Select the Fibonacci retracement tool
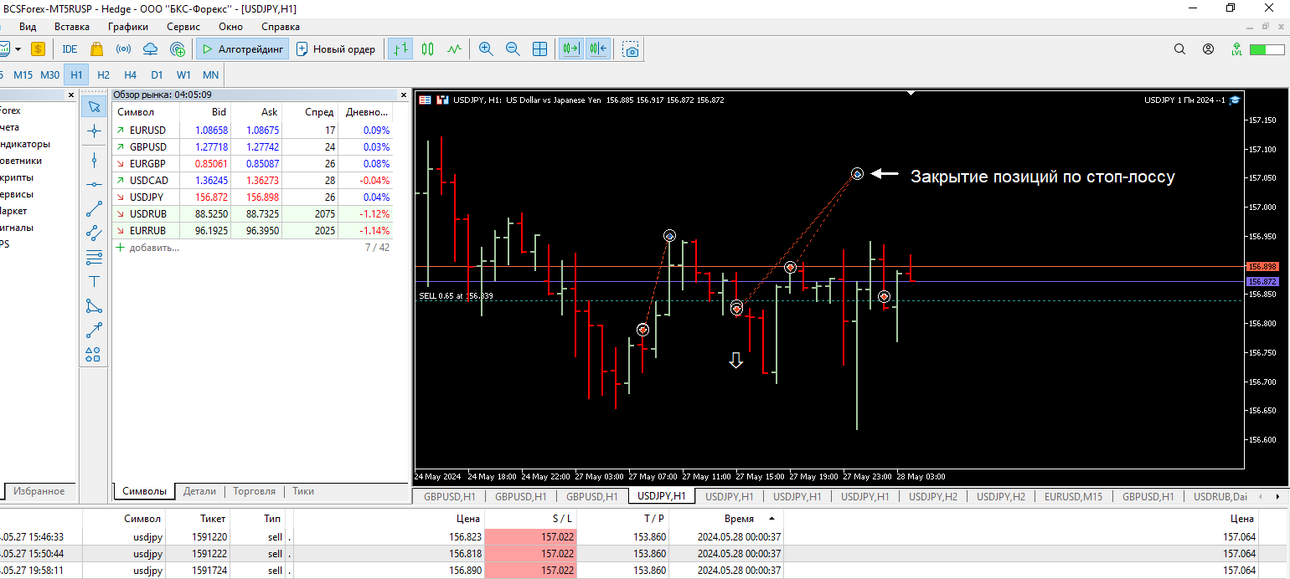Viewport: 1290px width, 579px height. tap(94, 257)
